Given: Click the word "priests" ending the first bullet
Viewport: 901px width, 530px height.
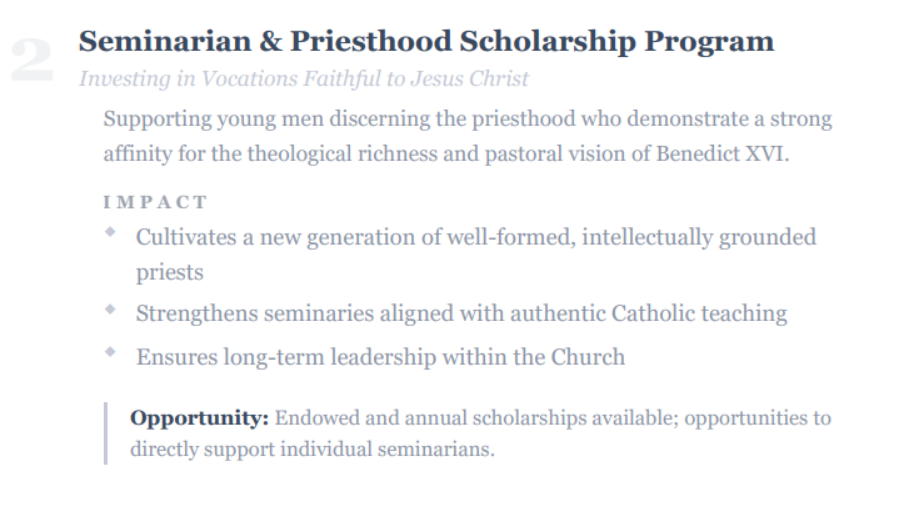Looking at the screenshot, I should click(169, 273).
